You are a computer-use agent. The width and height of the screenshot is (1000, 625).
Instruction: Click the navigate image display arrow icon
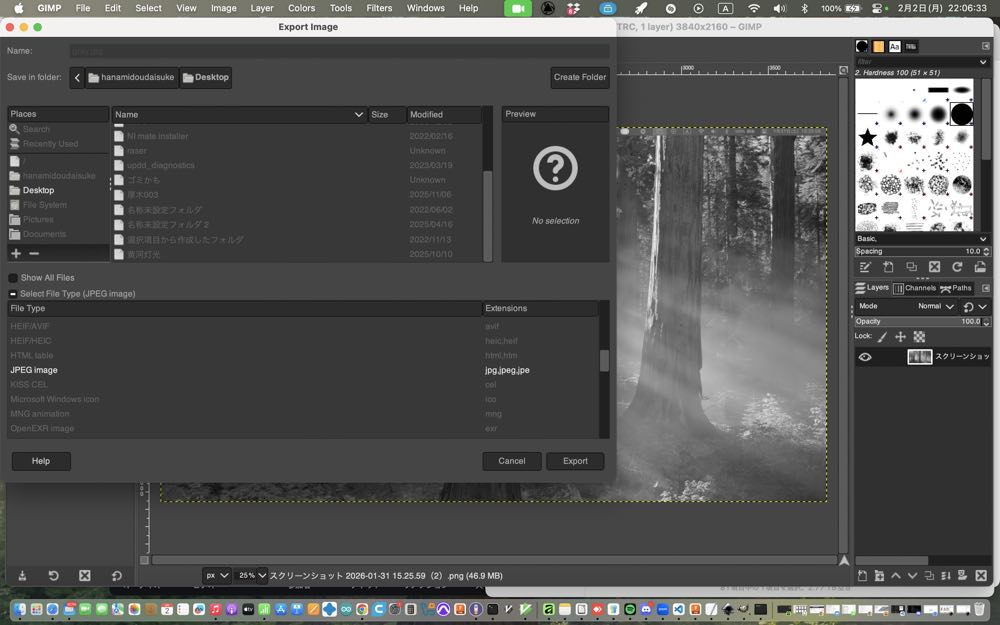point(844,561)
